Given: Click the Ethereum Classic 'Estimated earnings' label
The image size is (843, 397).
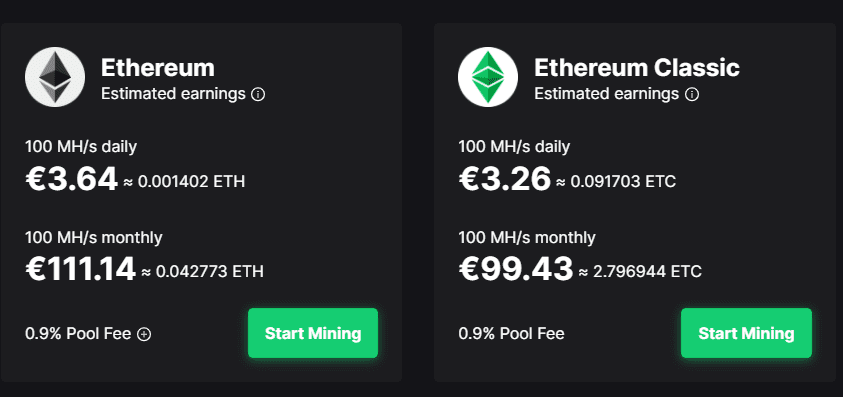Looking at the screenshot, I should pos(606,94).
